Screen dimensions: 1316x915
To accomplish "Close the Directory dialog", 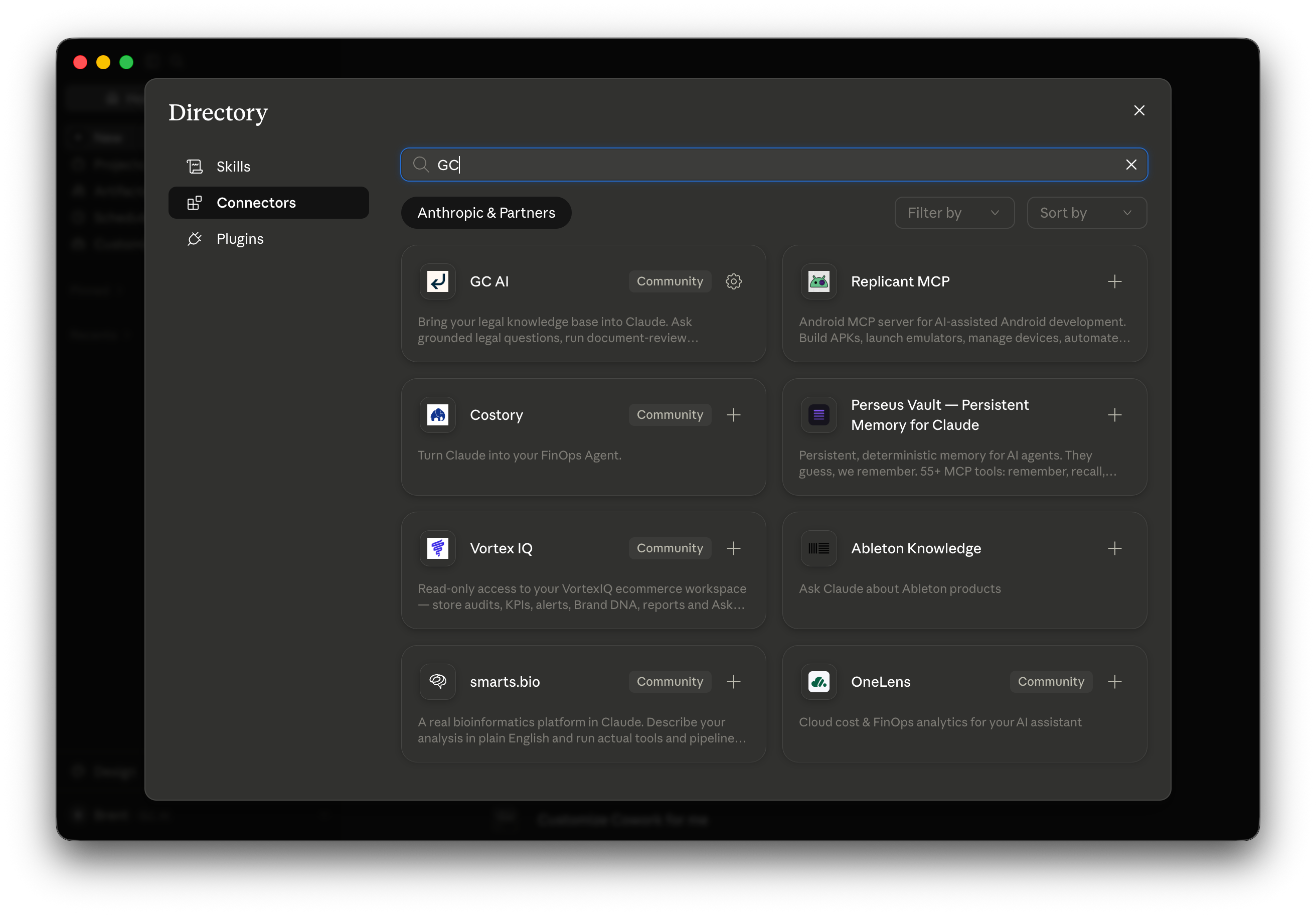I will pyautogui.click(x=1139, y=111).
